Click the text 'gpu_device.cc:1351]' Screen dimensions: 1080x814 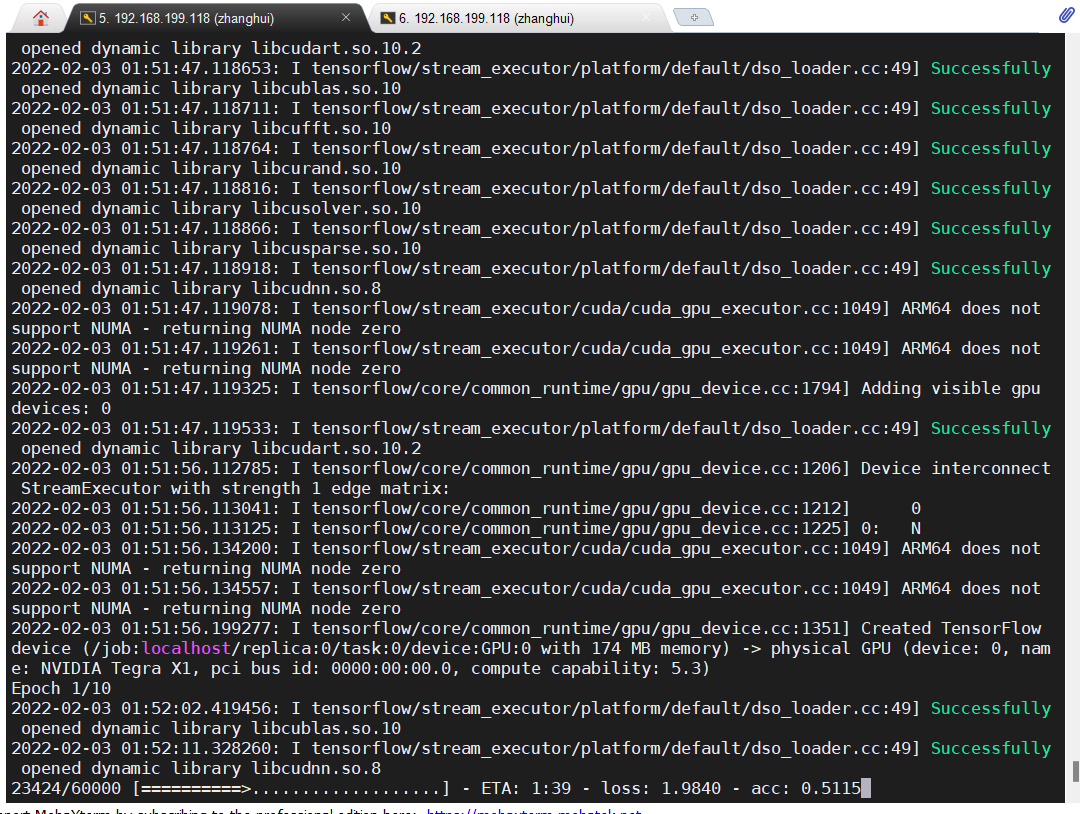point(756,628)
